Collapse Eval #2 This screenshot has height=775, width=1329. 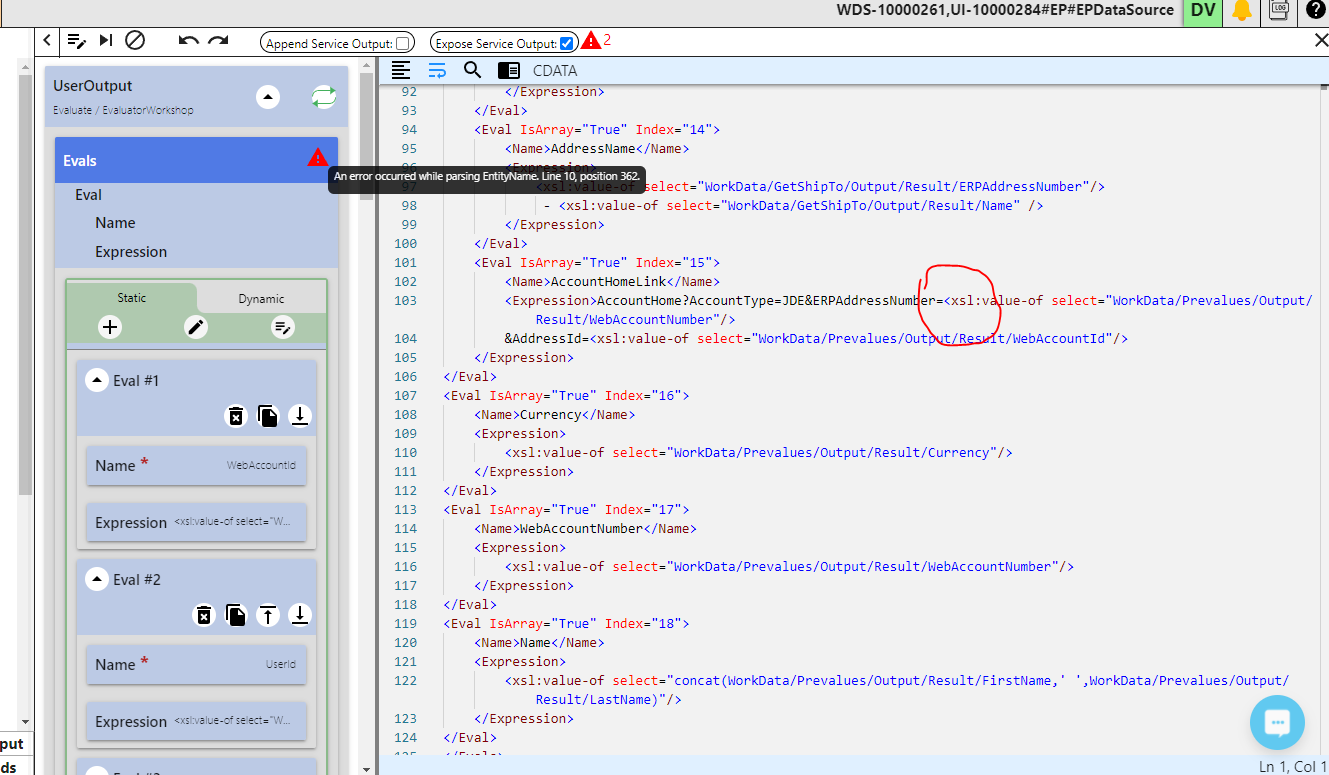coord(96,579)
